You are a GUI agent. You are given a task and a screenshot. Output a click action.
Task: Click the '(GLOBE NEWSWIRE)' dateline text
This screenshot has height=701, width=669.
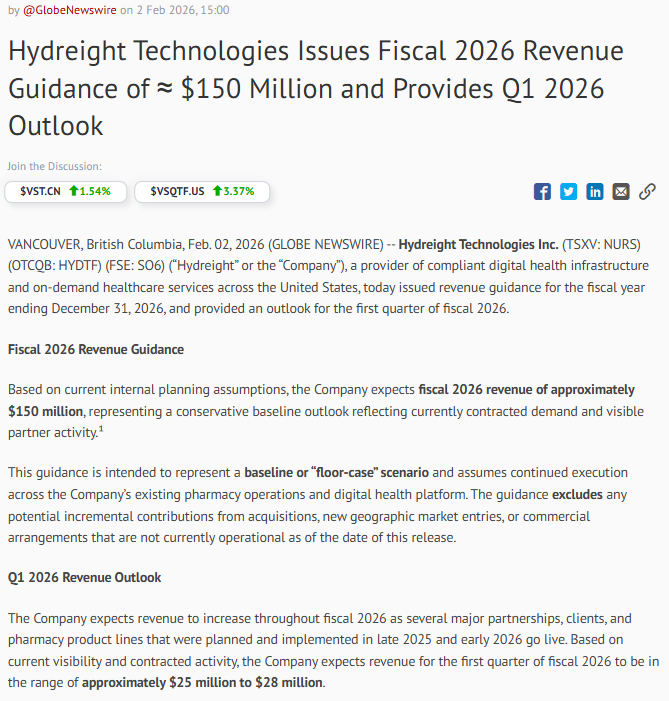pos(326,245)
